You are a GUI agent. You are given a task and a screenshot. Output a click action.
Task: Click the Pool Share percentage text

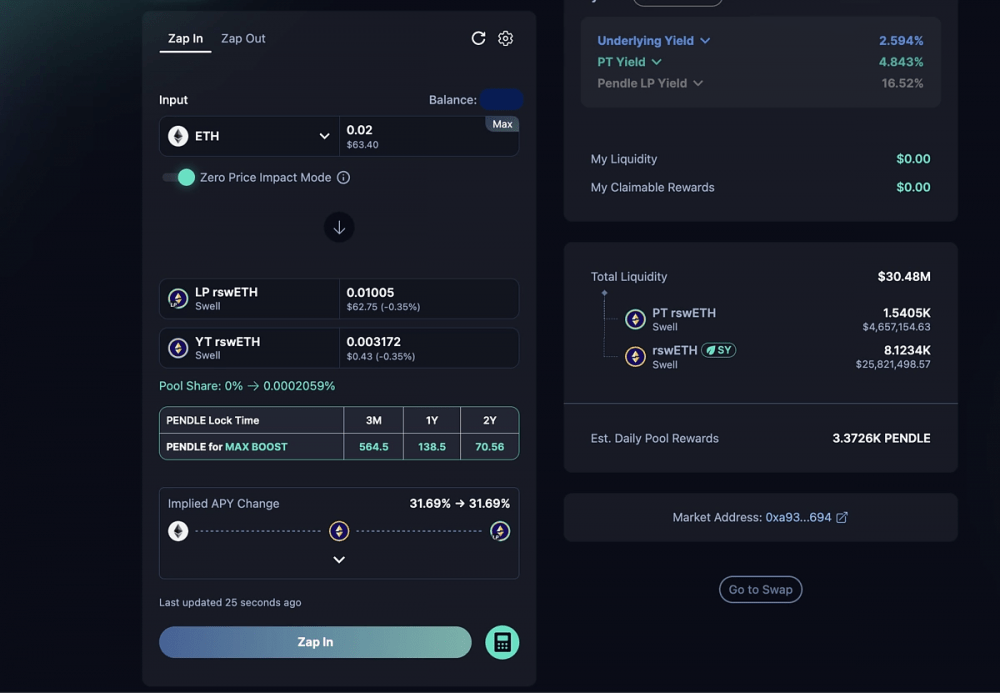[247, 386]
